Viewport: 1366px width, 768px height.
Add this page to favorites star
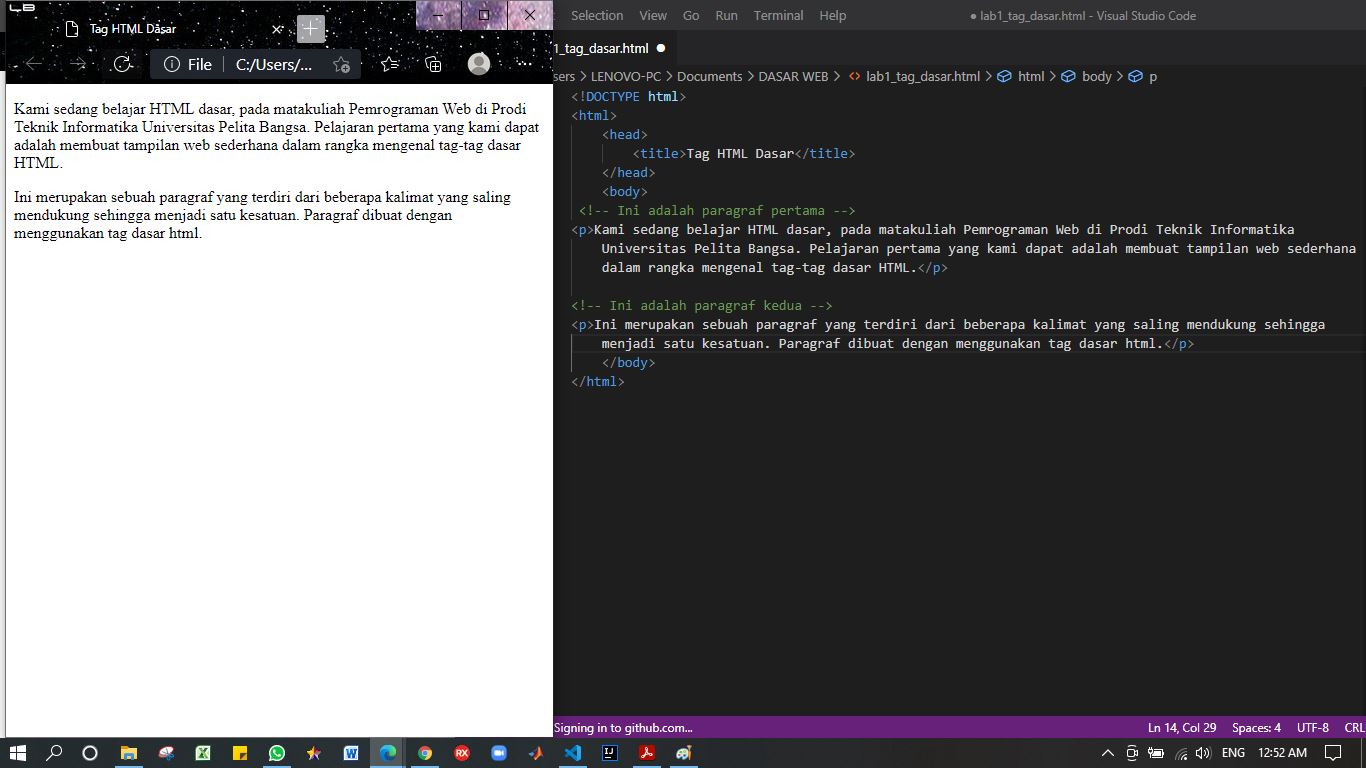pos(341,65)
